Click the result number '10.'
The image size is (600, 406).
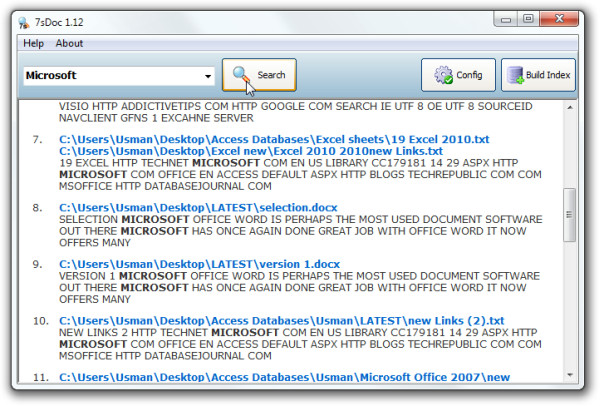pyautogui.click(x=41, y=321)
